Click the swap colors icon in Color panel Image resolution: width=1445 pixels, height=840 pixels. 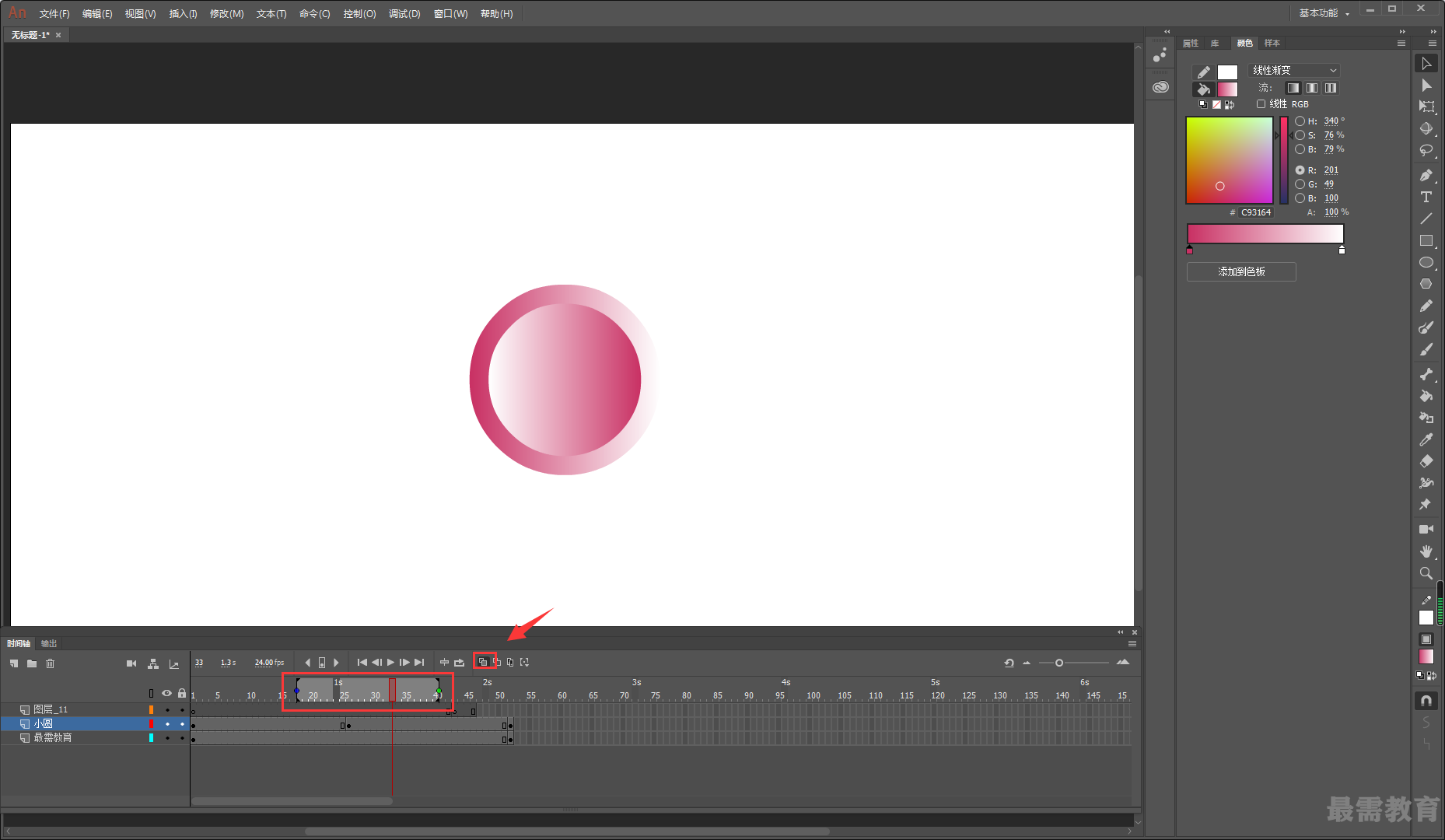point(1230,104)
